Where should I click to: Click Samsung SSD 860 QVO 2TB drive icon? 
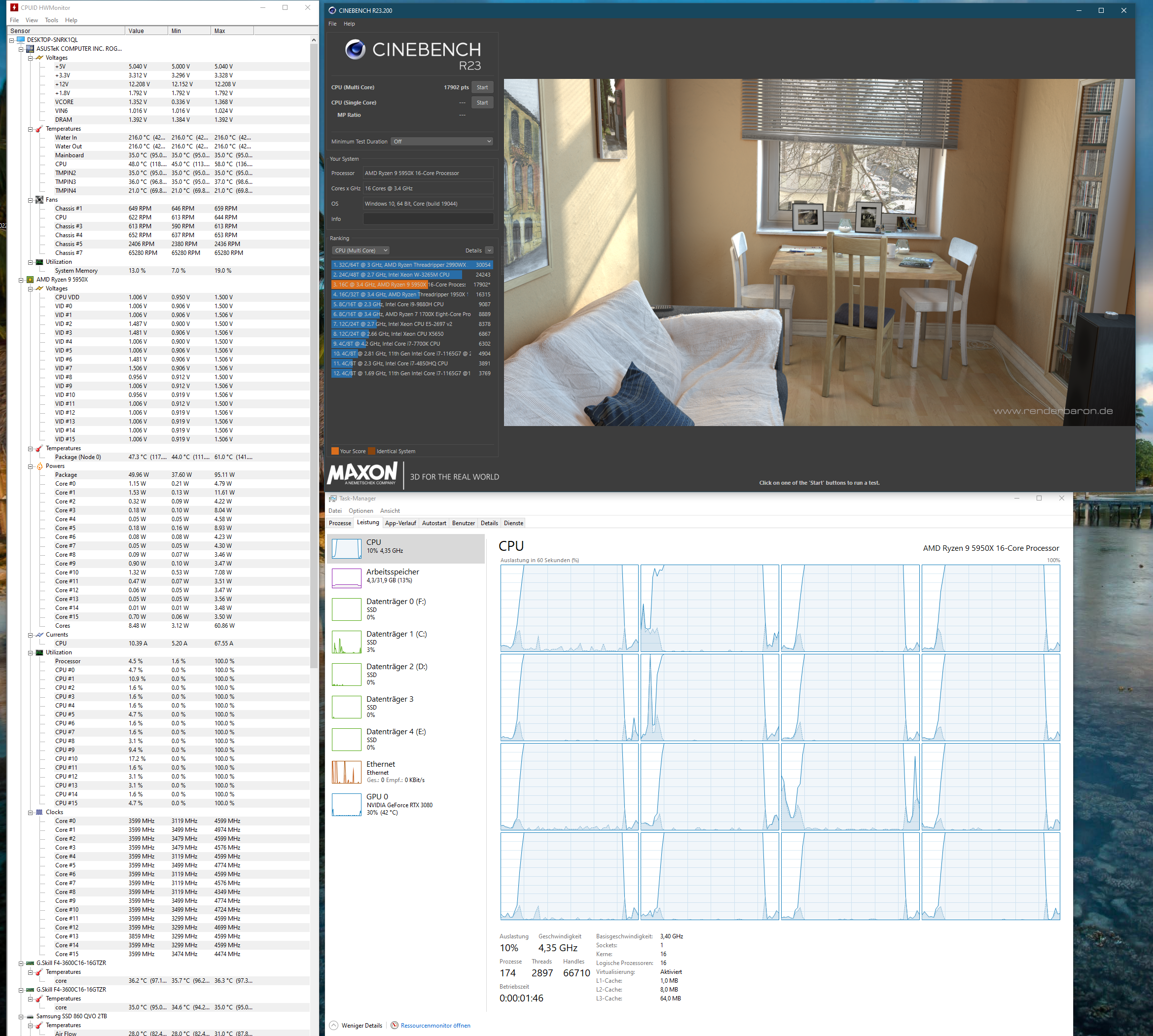pyautogui.click(x=30, y=1016)
